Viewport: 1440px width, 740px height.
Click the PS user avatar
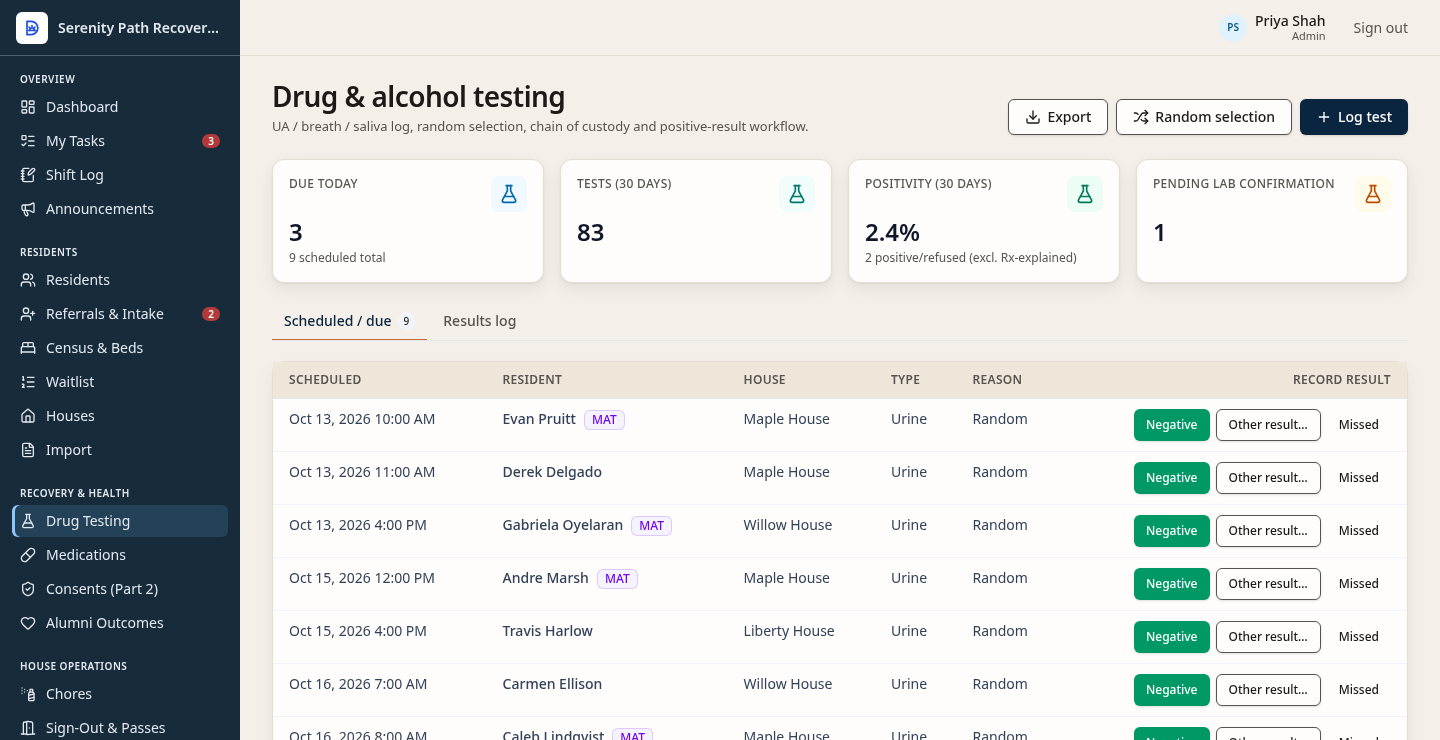[x=1233, y=28]
